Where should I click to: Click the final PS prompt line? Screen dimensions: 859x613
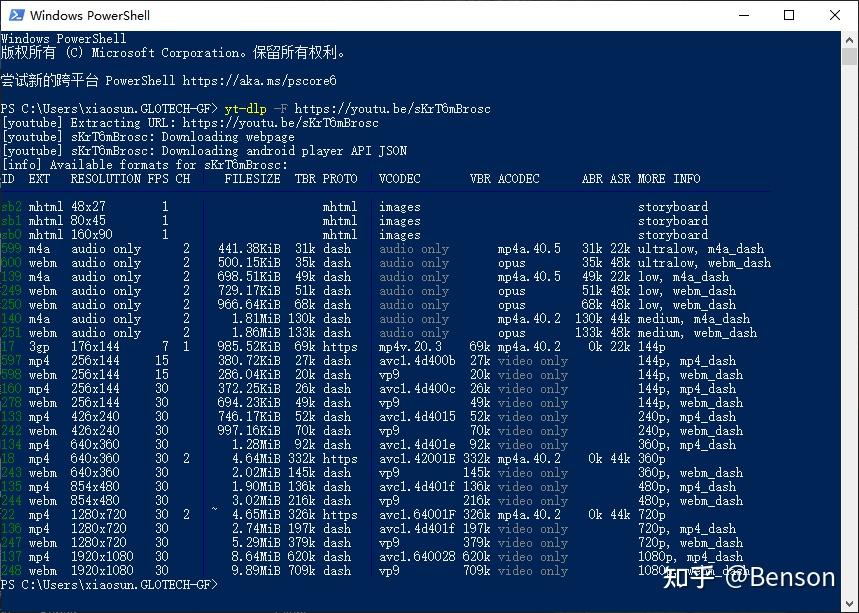[109, 585]
